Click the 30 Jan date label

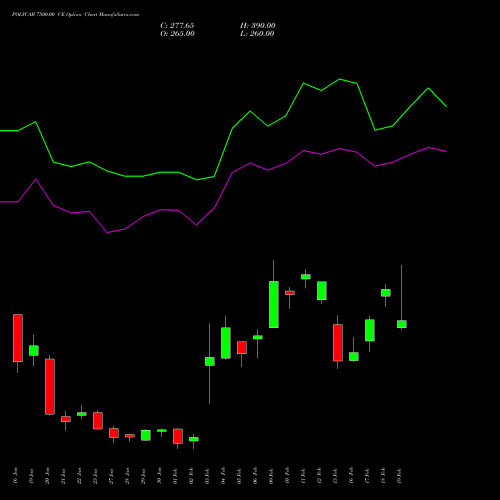[x=160, y=476]
